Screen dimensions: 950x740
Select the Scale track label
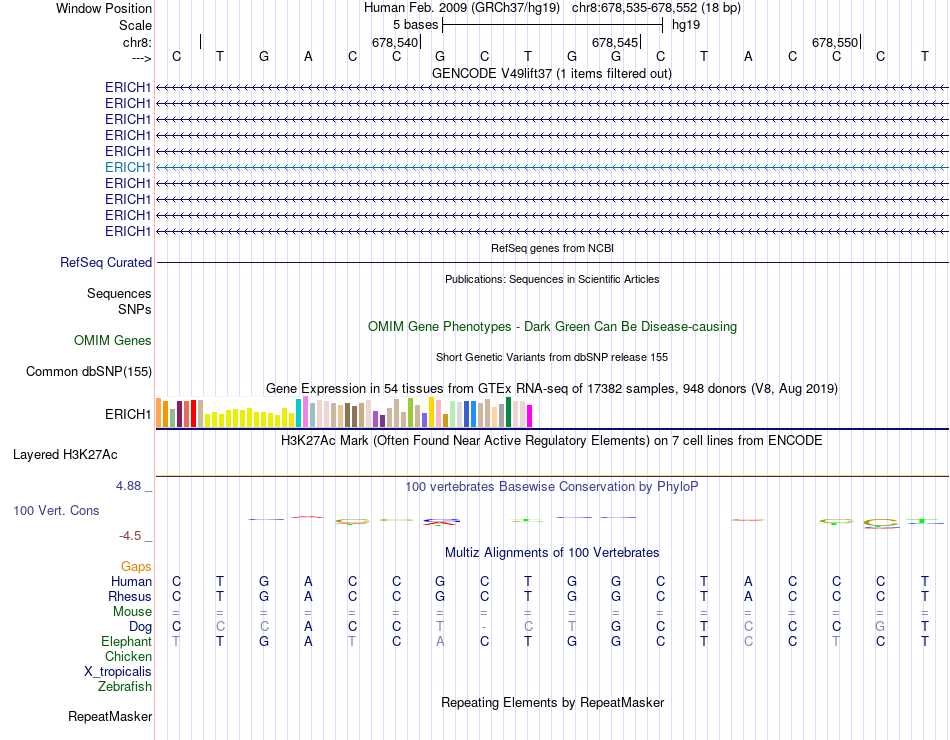coord(135,25)
